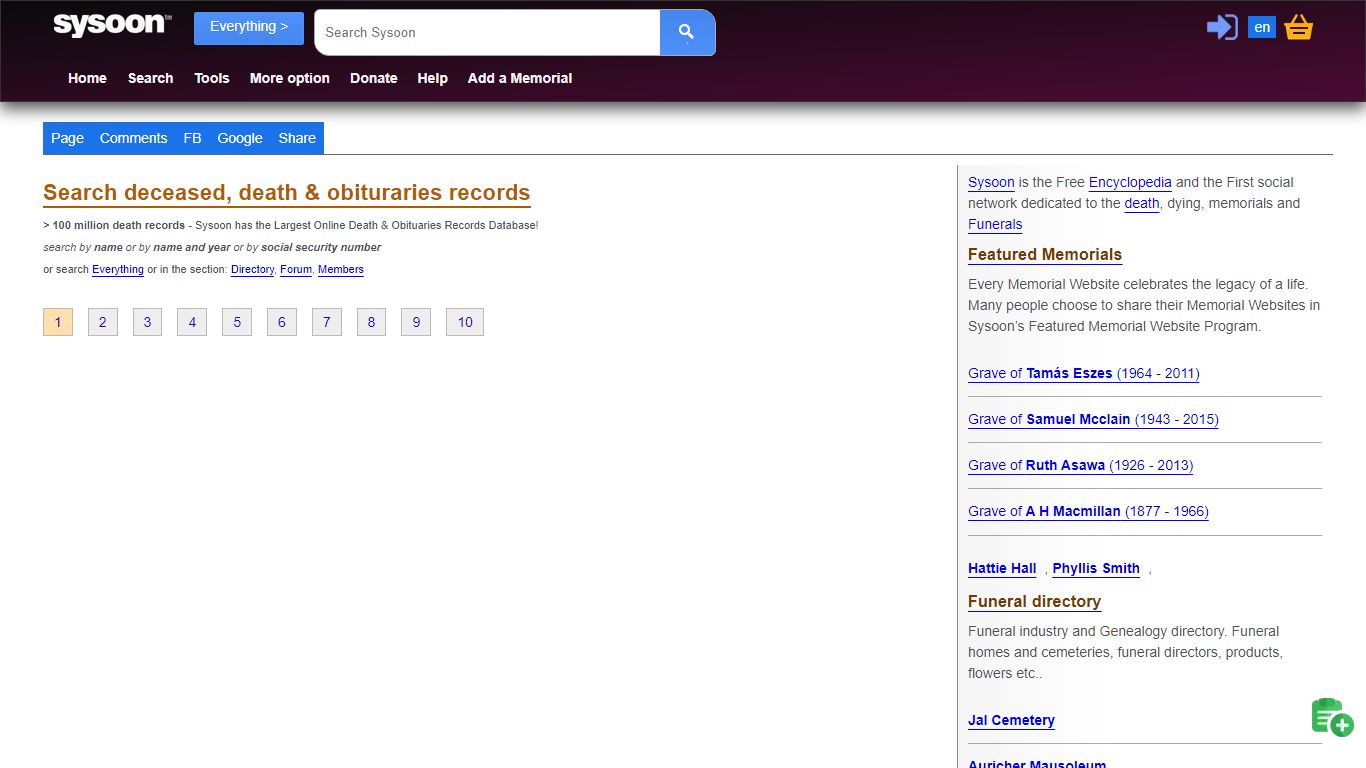Go to pagination page 5
Viewport: 1366px width, 768px height.
pos(237,322)
